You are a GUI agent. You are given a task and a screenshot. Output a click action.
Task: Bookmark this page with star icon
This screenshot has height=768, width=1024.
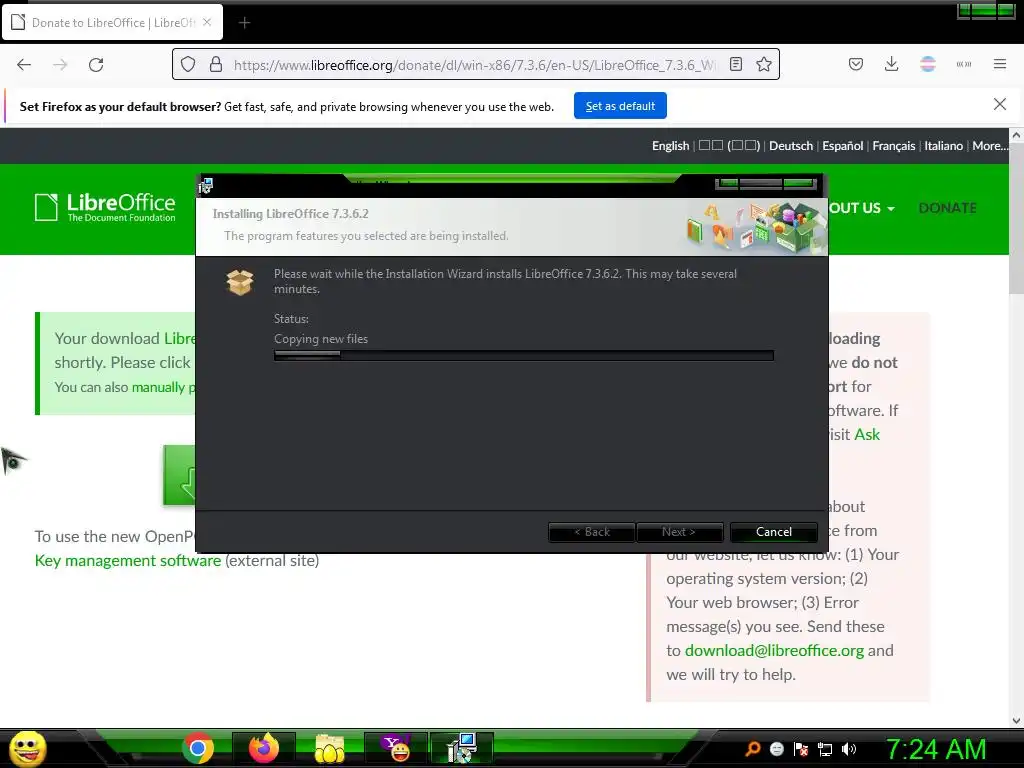pyautogui.click(x=763, y=65)
